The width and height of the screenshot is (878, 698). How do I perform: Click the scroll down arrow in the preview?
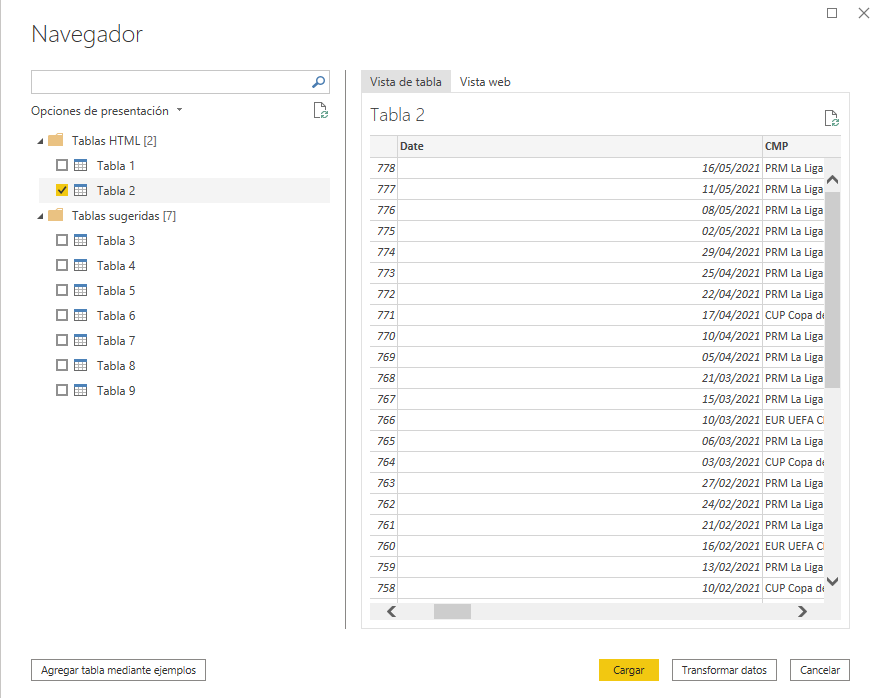tap(833, 581)
